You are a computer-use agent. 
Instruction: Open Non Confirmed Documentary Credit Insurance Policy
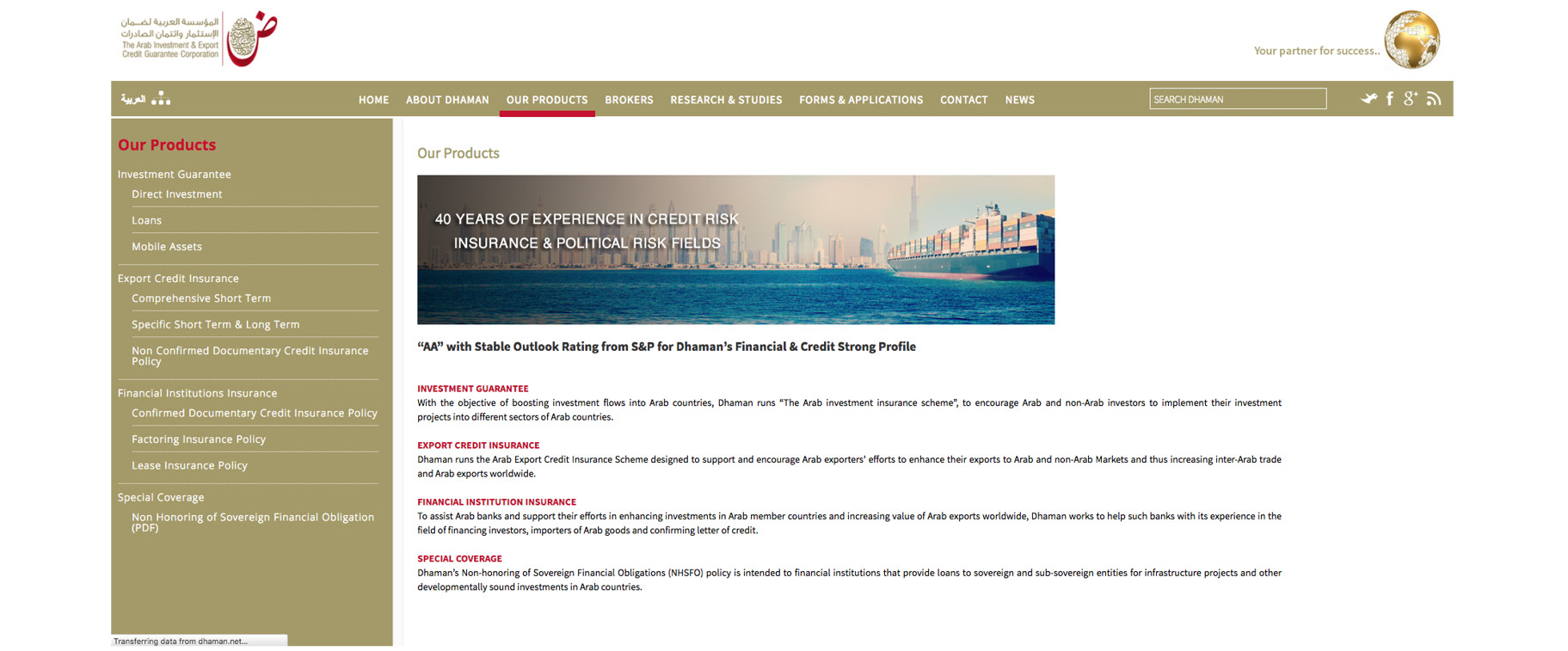pyautogui.click(x=249, y=356)
